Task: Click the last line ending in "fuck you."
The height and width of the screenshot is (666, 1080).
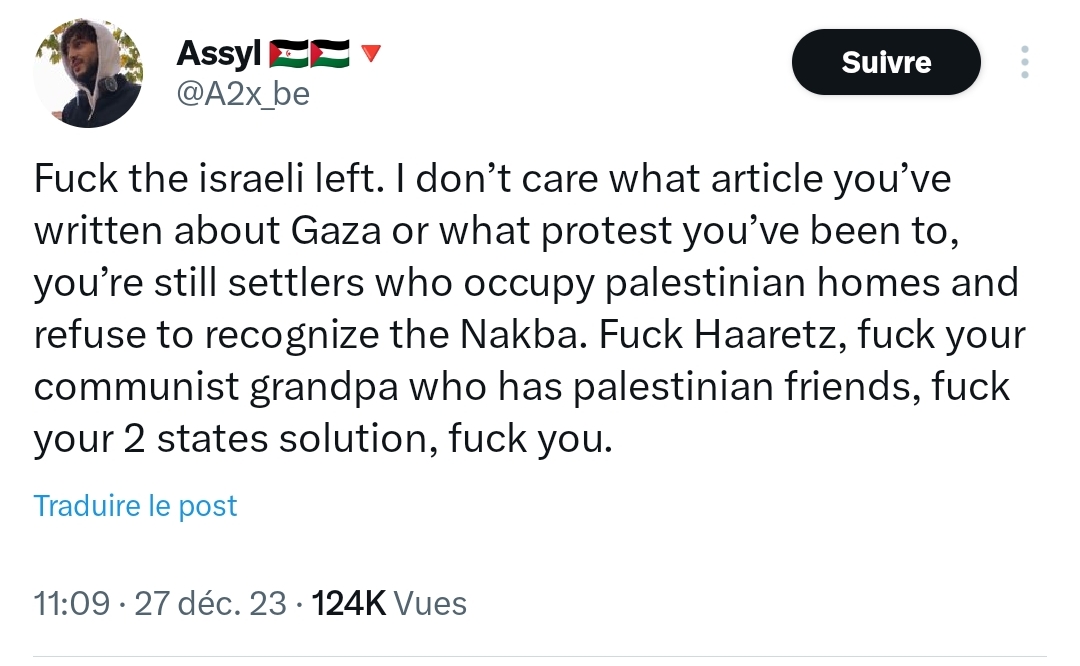Action: pos(321,439)
